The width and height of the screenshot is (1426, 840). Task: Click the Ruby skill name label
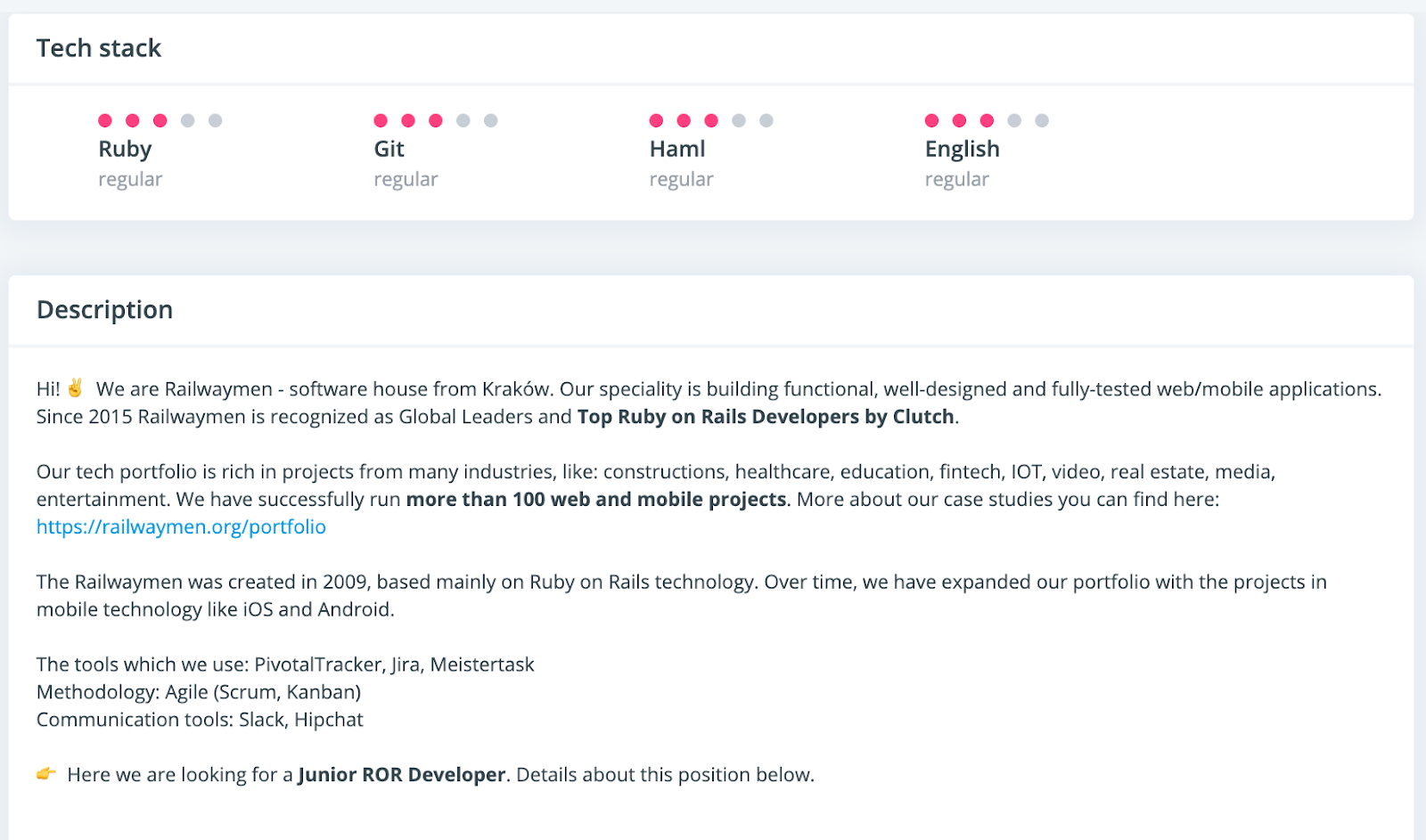pyautogui.click(x=125, y=149)
